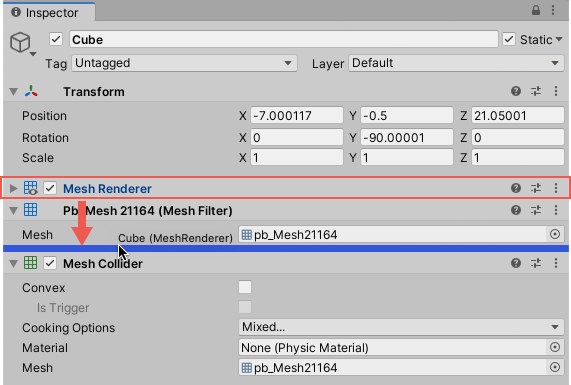571x385 pixels.
Task: Open Transform component more options menu
Action: (x=556, y=91)
